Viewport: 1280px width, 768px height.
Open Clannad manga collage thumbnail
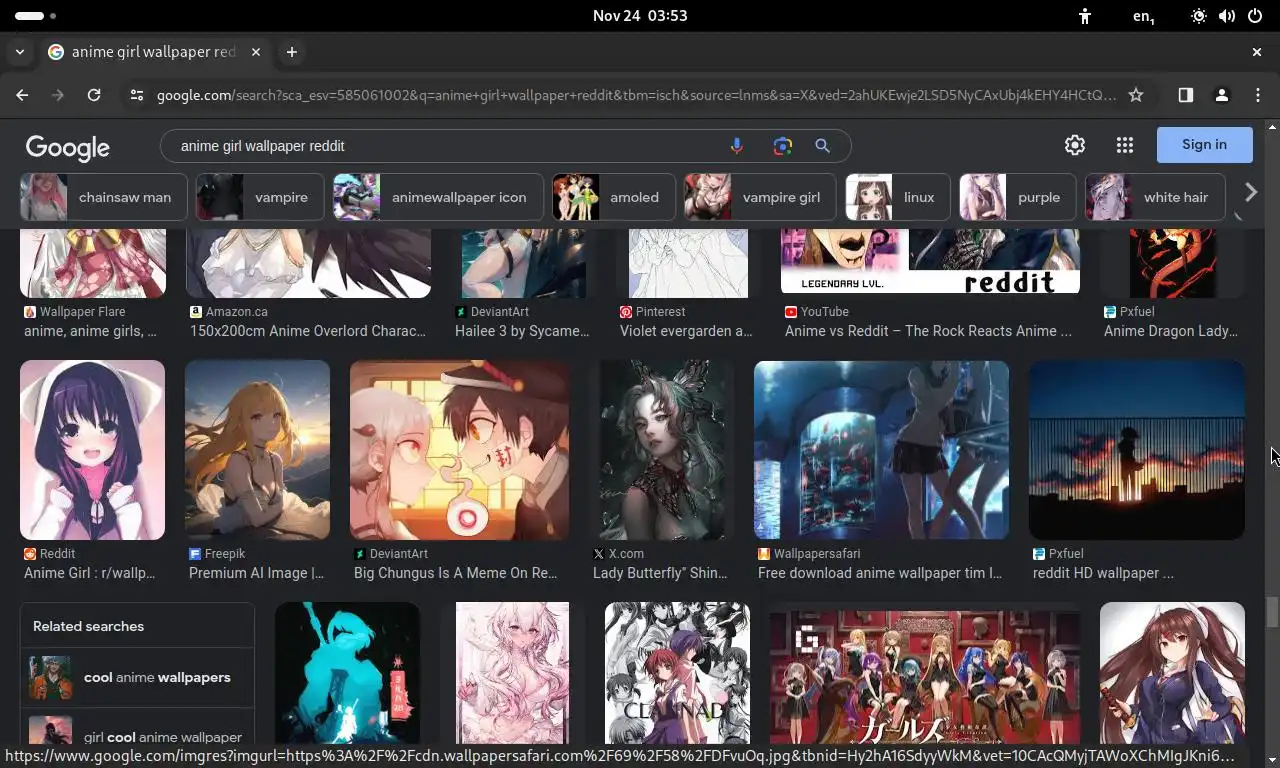point(677,672)
